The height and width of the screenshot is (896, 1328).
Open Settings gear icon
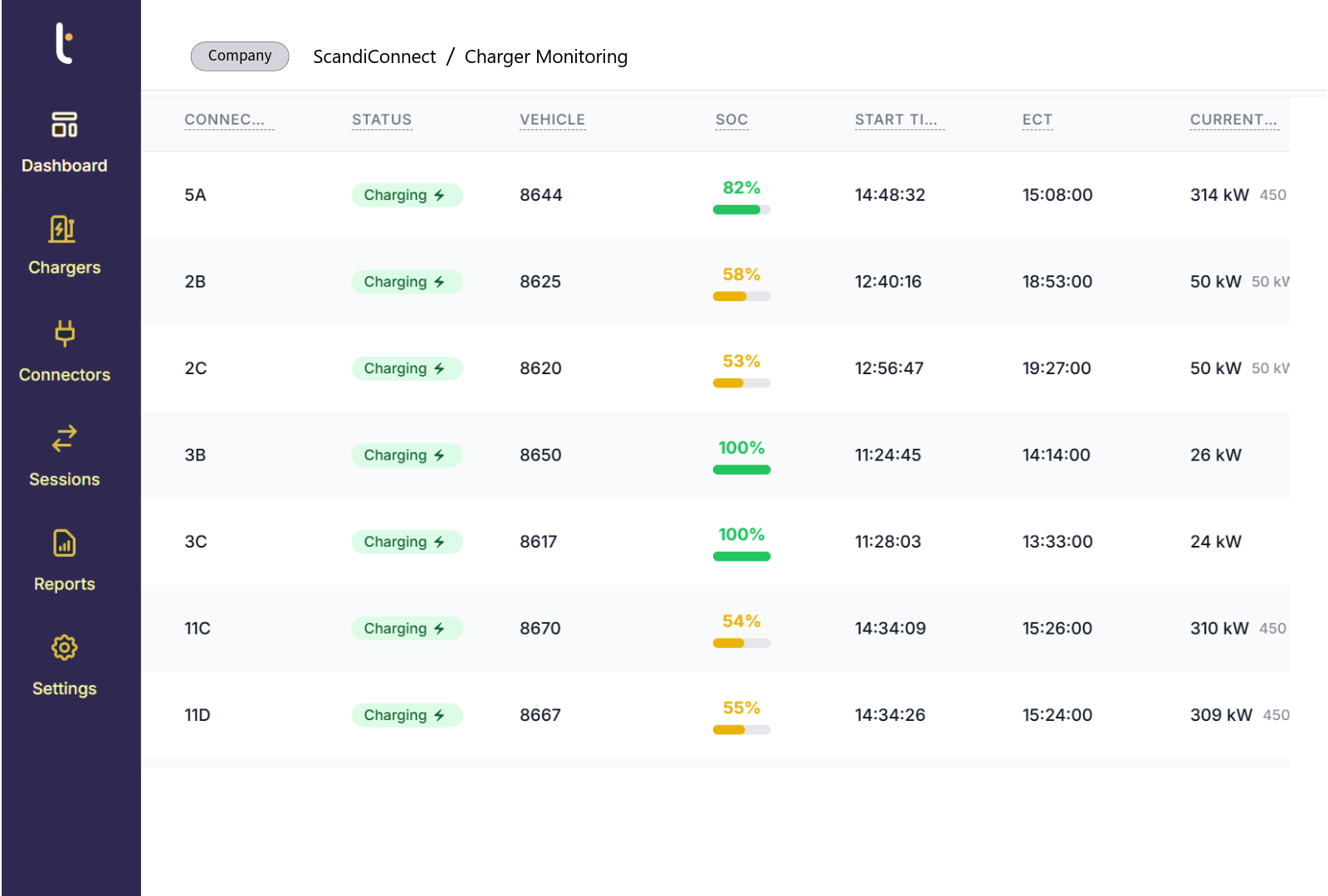point(64,648)
